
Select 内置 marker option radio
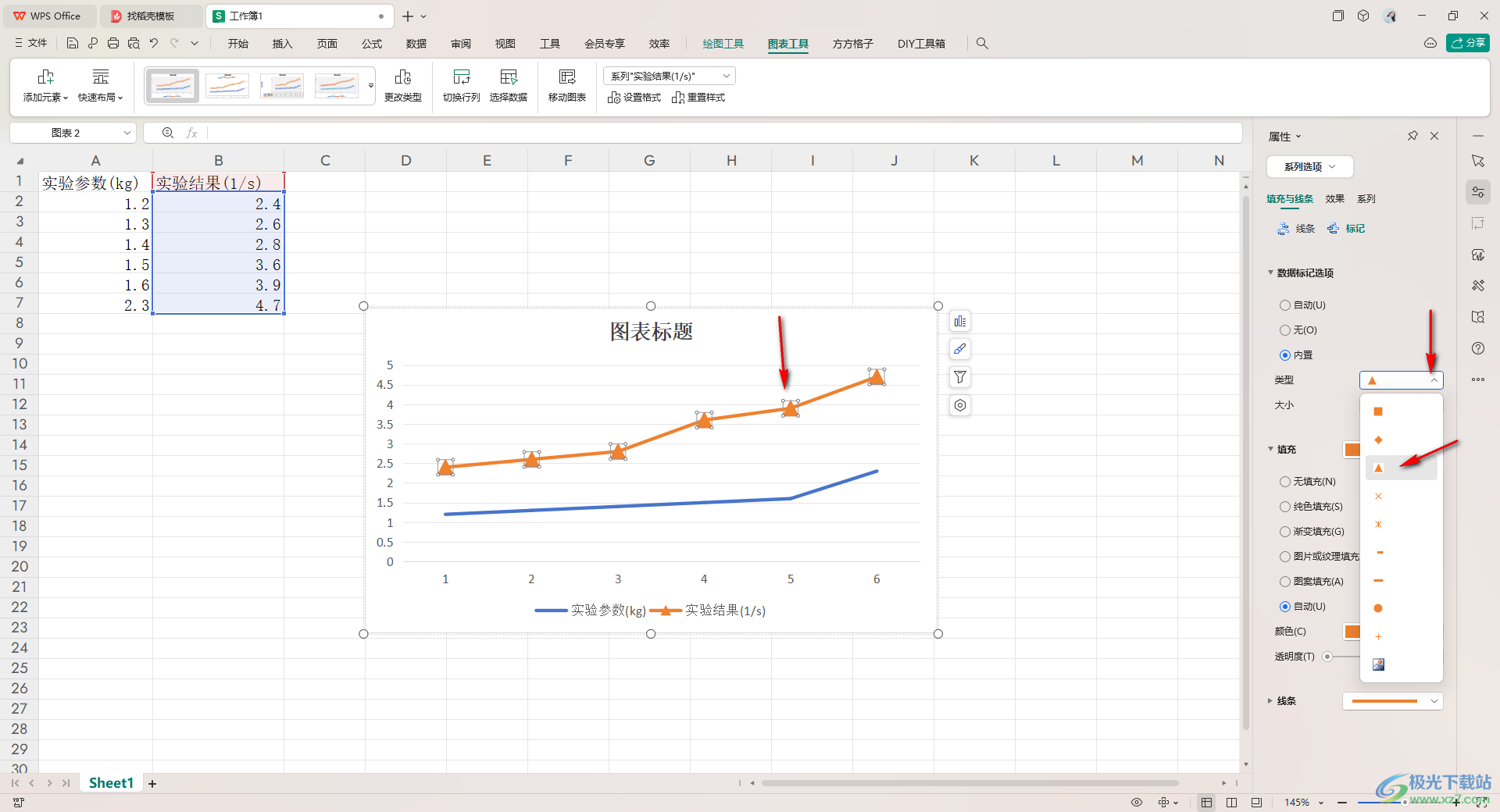(x=1285, y=355)
